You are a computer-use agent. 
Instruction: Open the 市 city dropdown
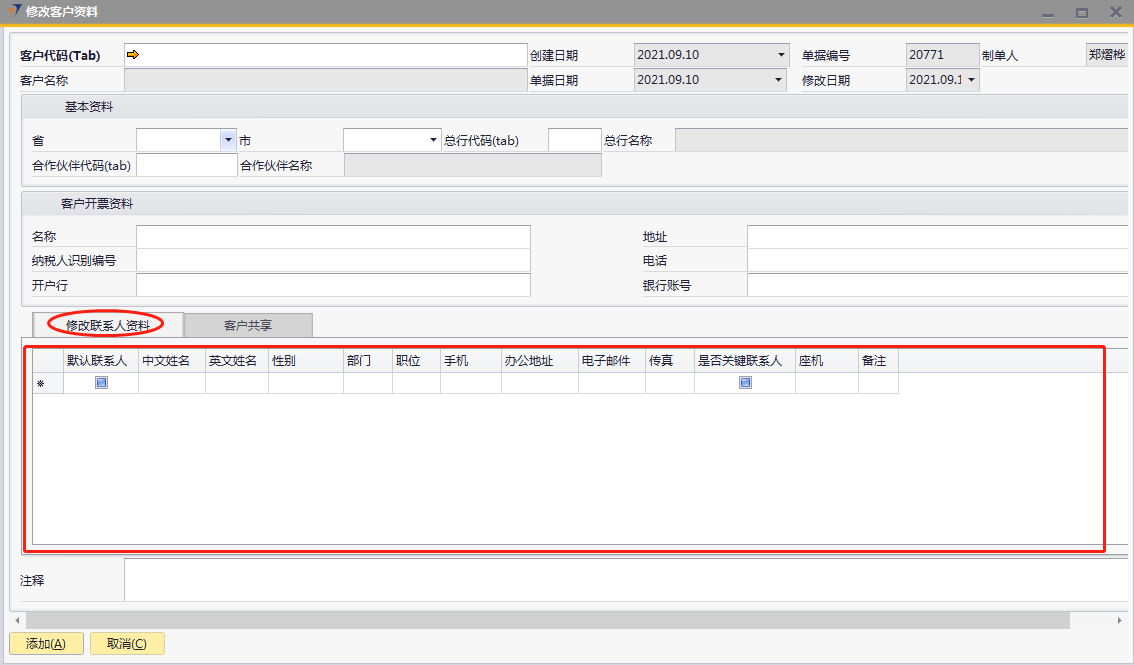pyautogui.click(x=433, y=140)
